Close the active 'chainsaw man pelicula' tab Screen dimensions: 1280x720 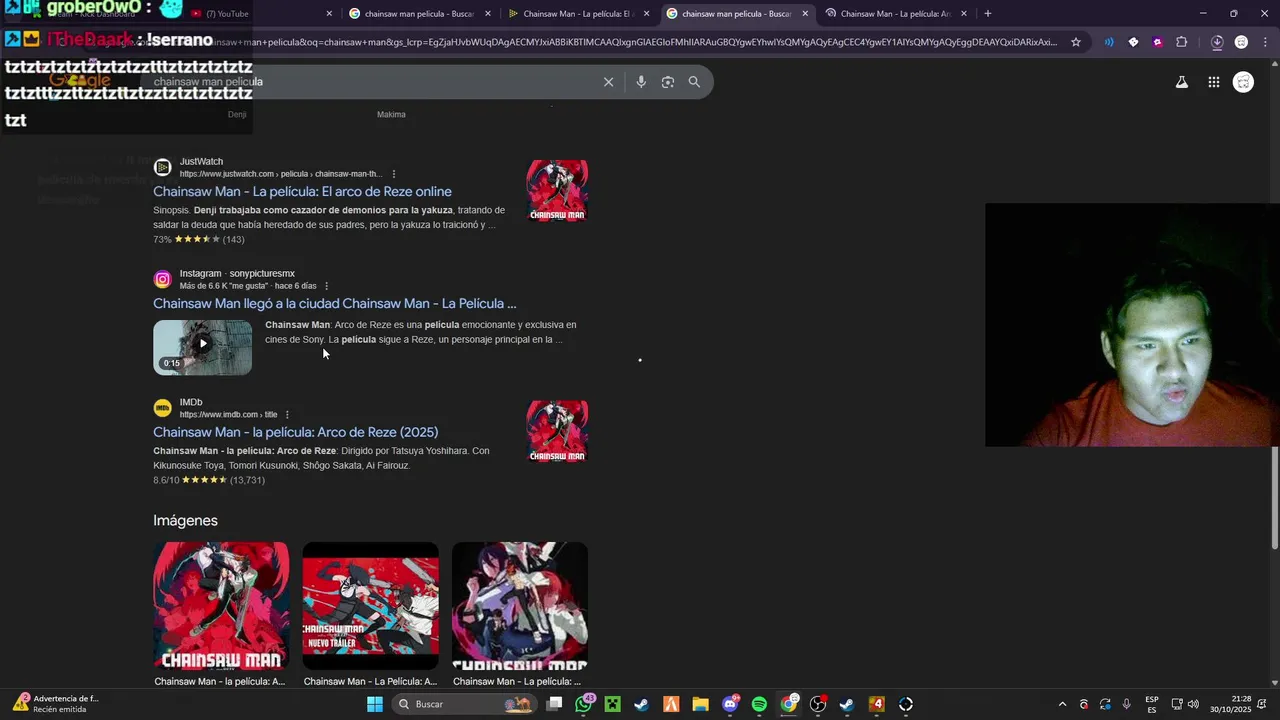pyautogui.click(x=805, y=14)
